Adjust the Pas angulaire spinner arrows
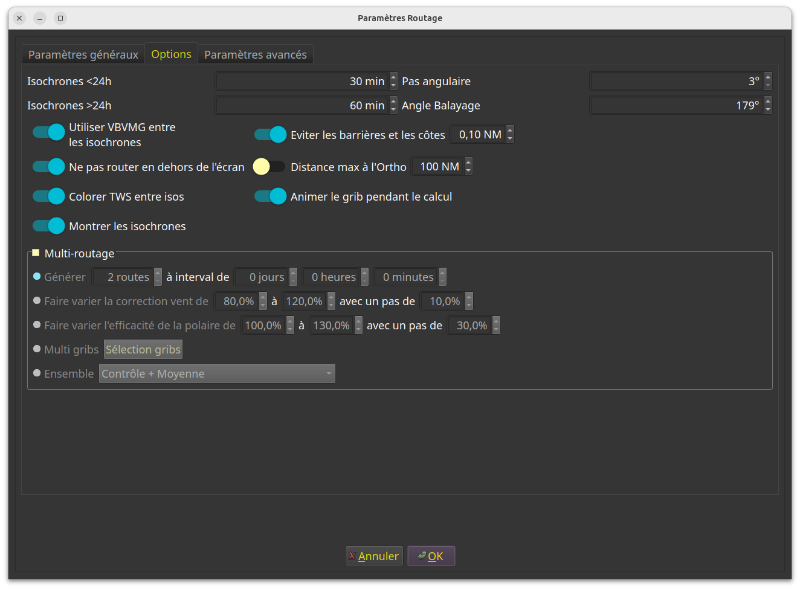 point(768,81)
